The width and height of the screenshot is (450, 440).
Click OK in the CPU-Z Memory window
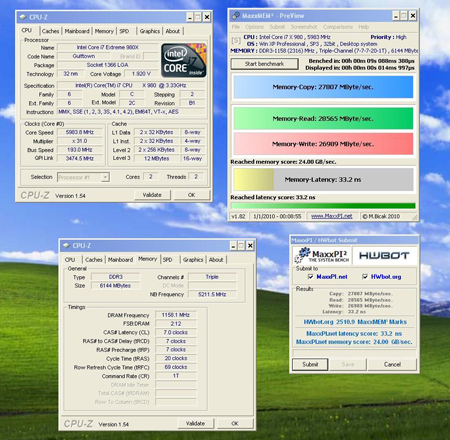pos(235,424)
